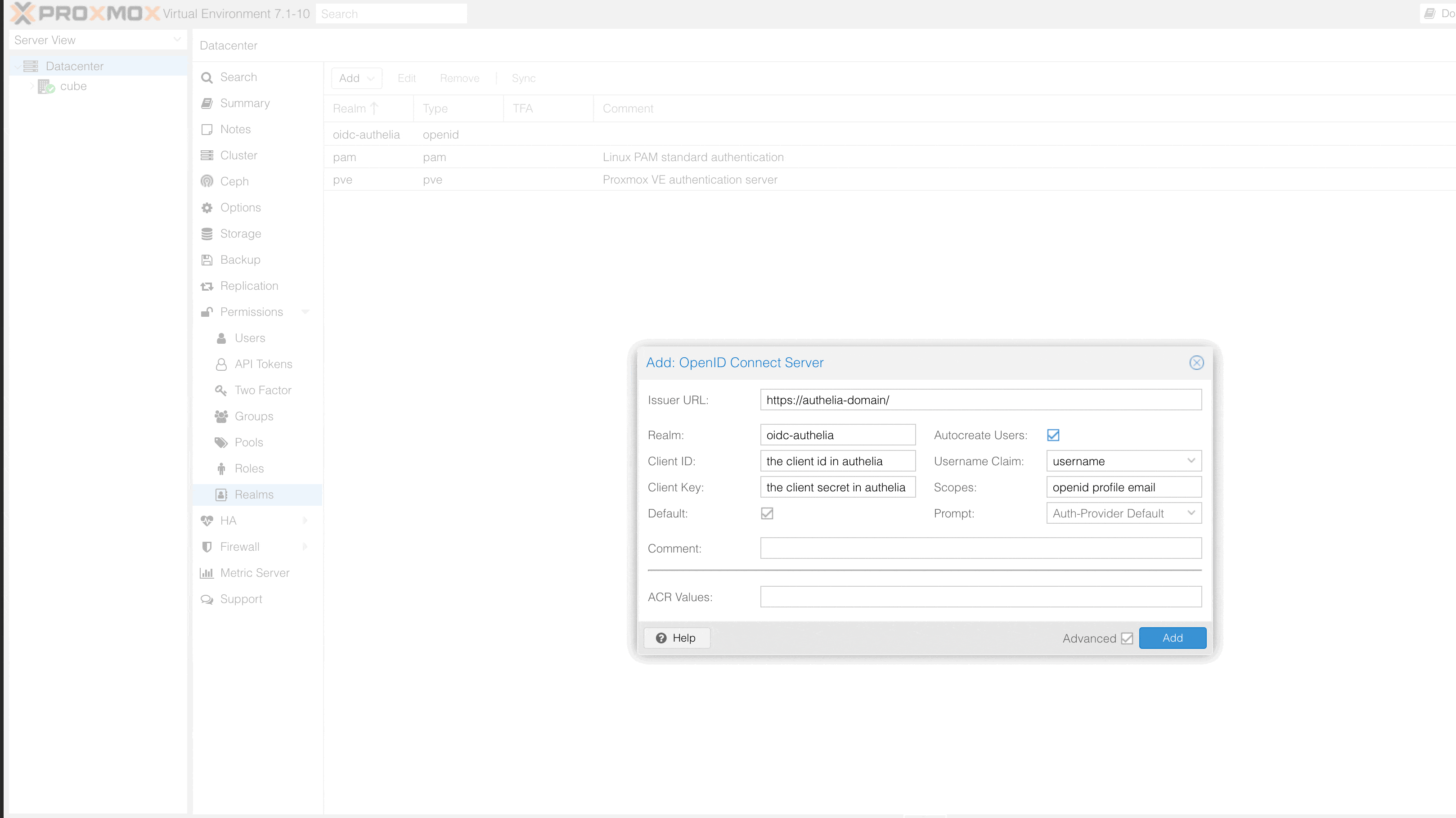Open Two Factor via key icon

click(x=221, y=390)
